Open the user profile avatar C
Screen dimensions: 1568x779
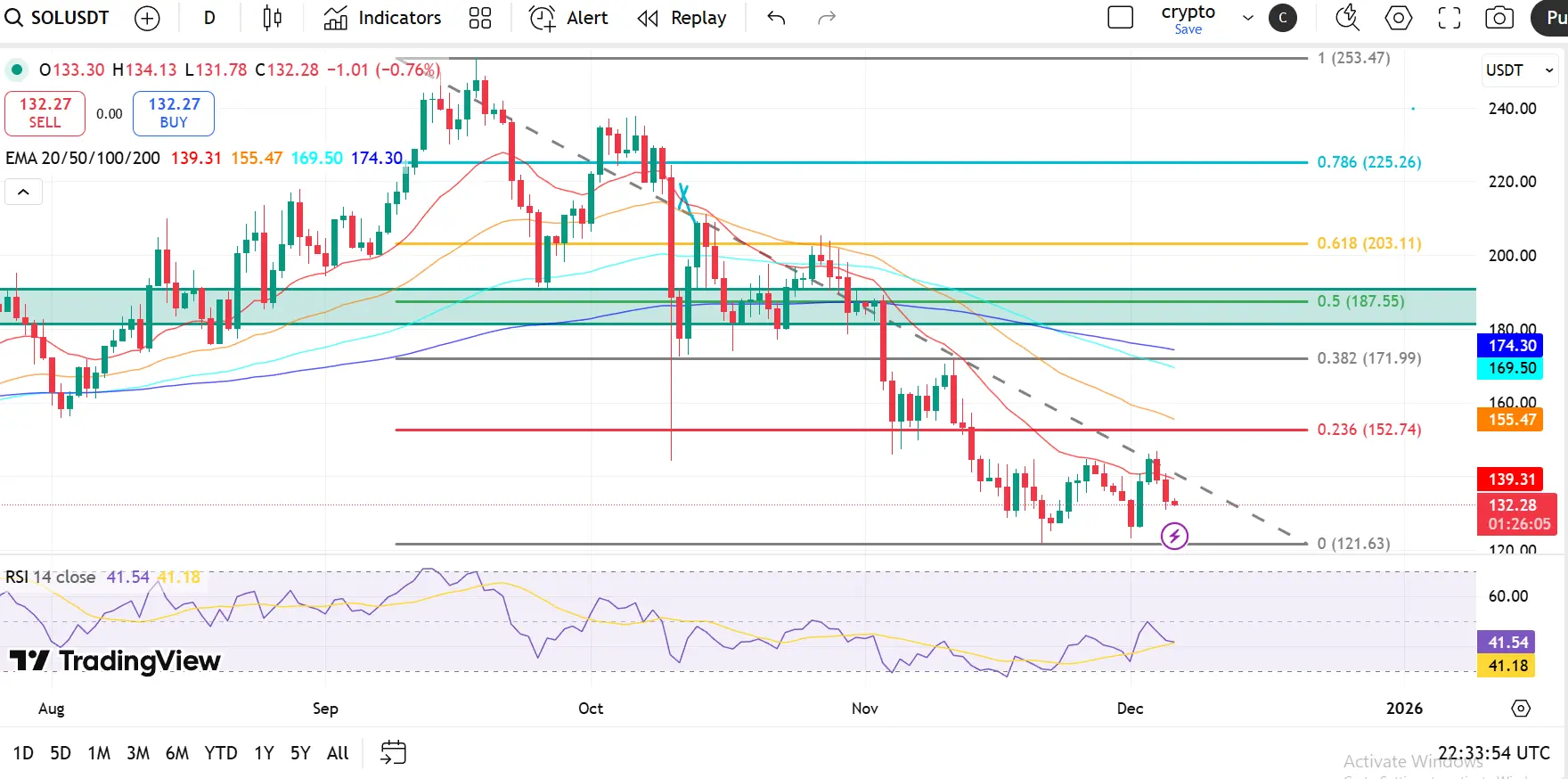(x=1283, y=18)
